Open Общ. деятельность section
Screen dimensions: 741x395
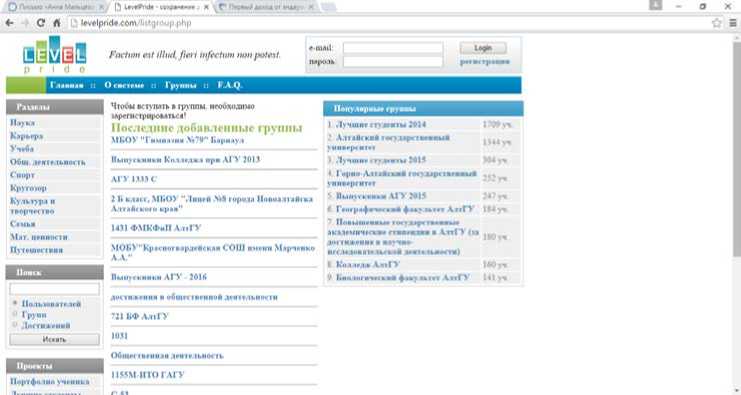tap(48, 162)
